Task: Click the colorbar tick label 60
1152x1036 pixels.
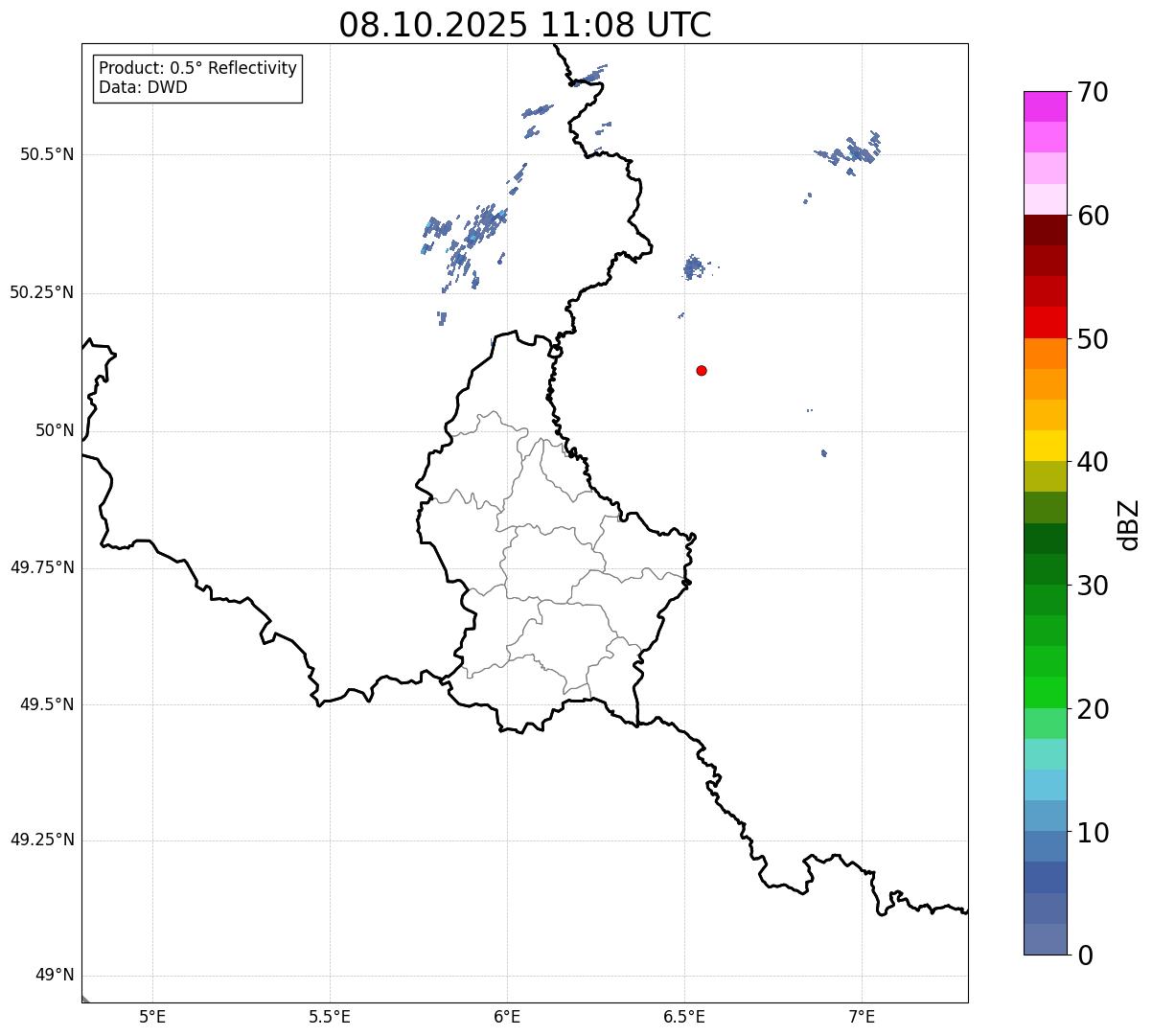Action: [1092, 216]
